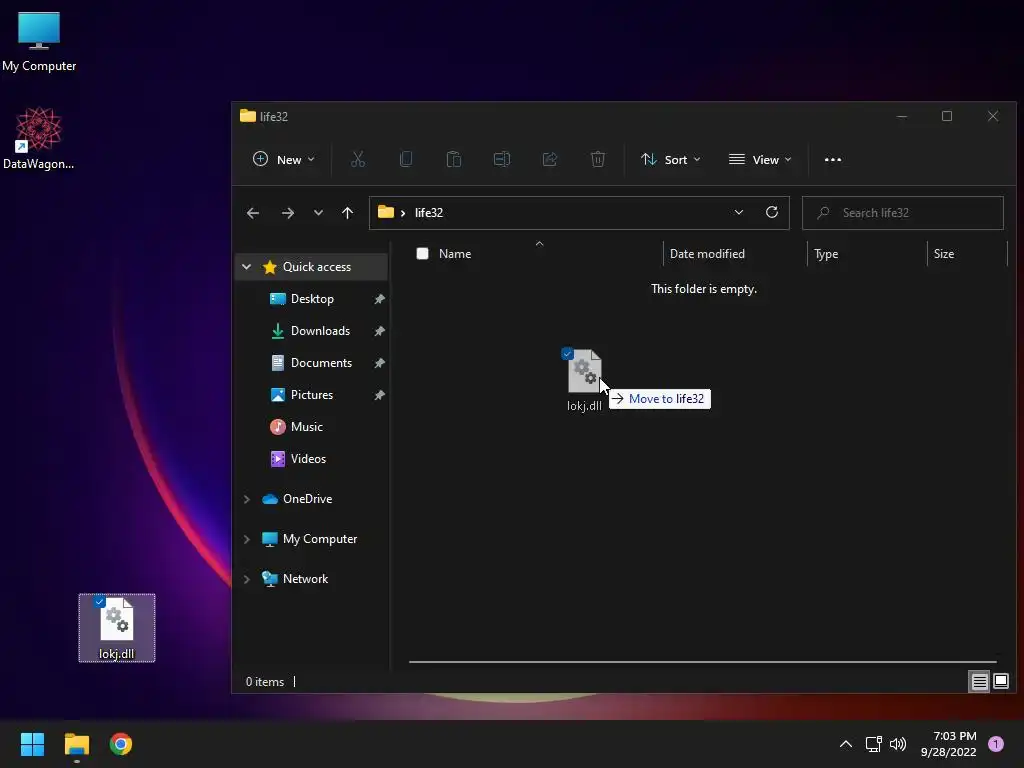Select the My Computer desktop icon
Image resolution: width=1024 pixels, height=768 pixels.
39,42
